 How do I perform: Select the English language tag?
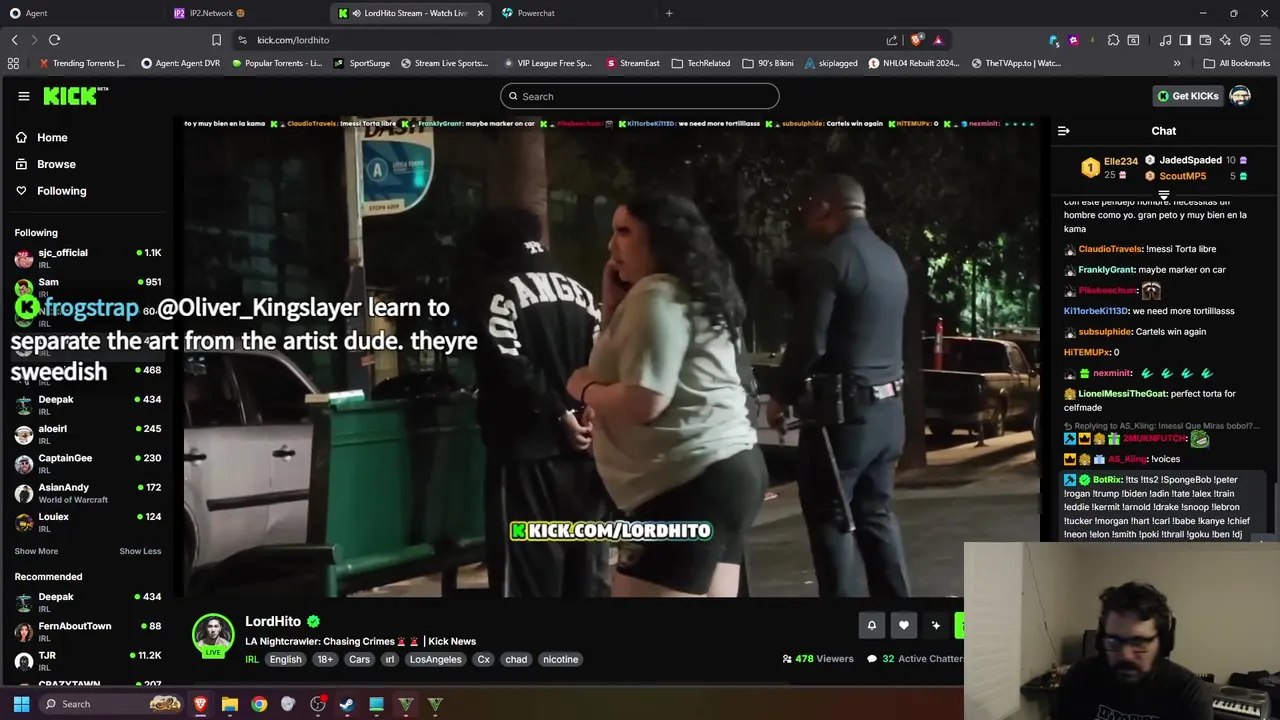285,660
